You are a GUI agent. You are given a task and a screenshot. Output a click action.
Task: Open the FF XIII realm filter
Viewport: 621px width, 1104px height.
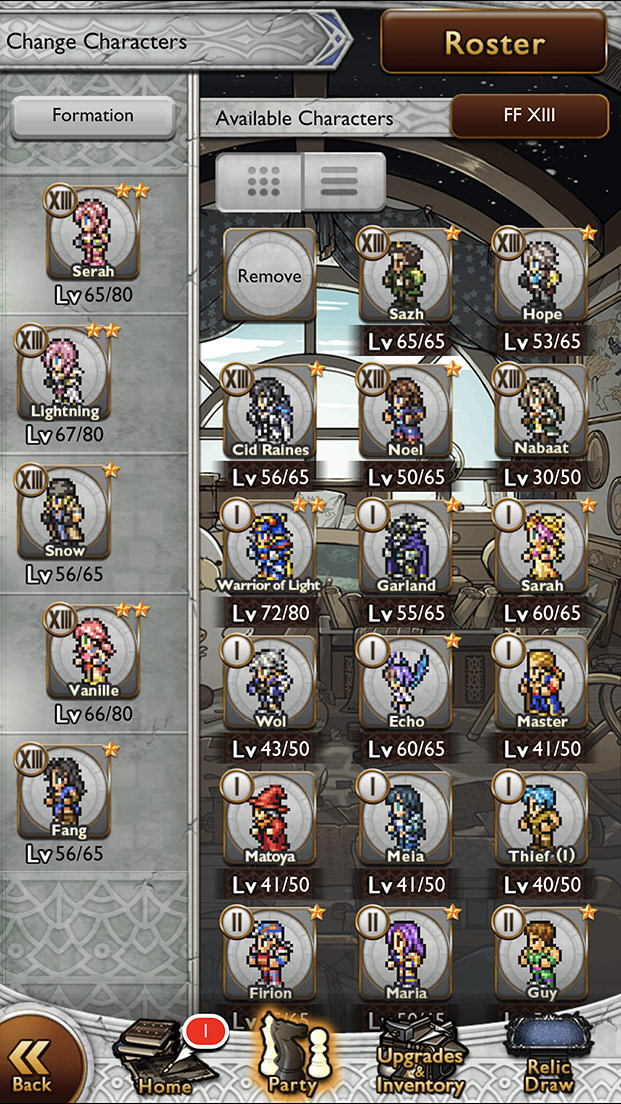529,116
